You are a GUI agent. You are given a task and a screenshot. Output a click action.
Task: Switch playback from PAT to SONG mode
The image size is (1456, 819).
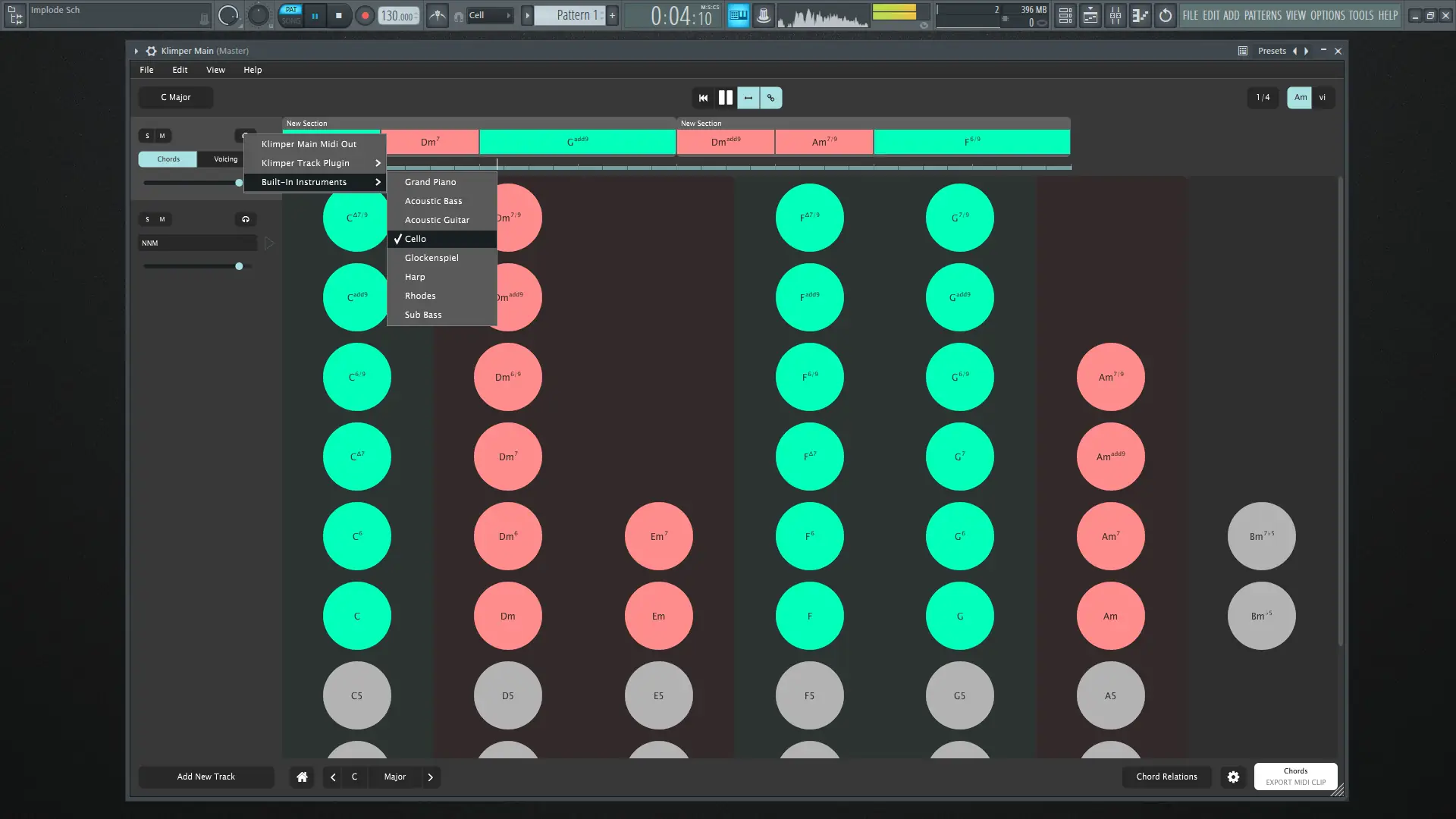point(290,20)
